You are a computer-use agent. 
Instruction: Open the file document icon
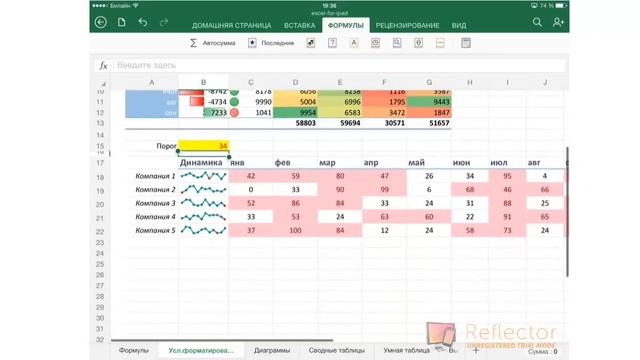click(122, 22)
